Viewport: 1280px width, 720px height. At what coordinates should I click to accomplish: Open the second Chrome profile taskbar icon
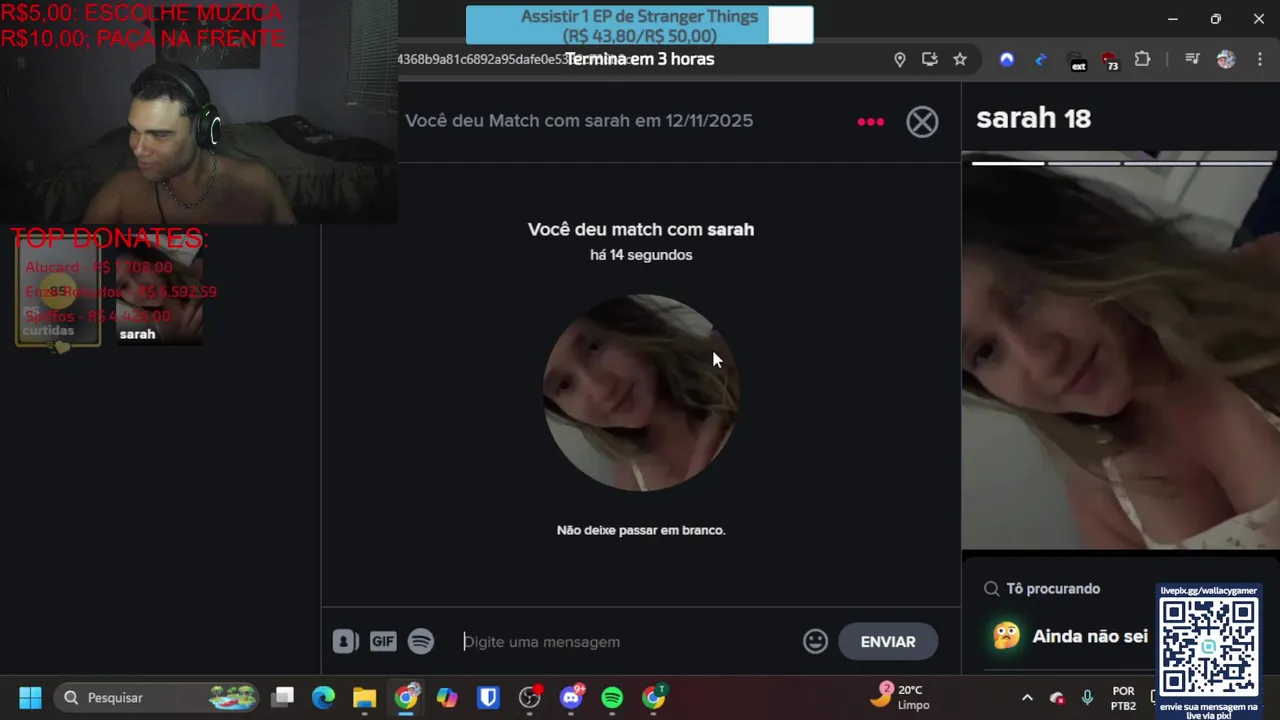pyautogui.click(x=654, y=697)
